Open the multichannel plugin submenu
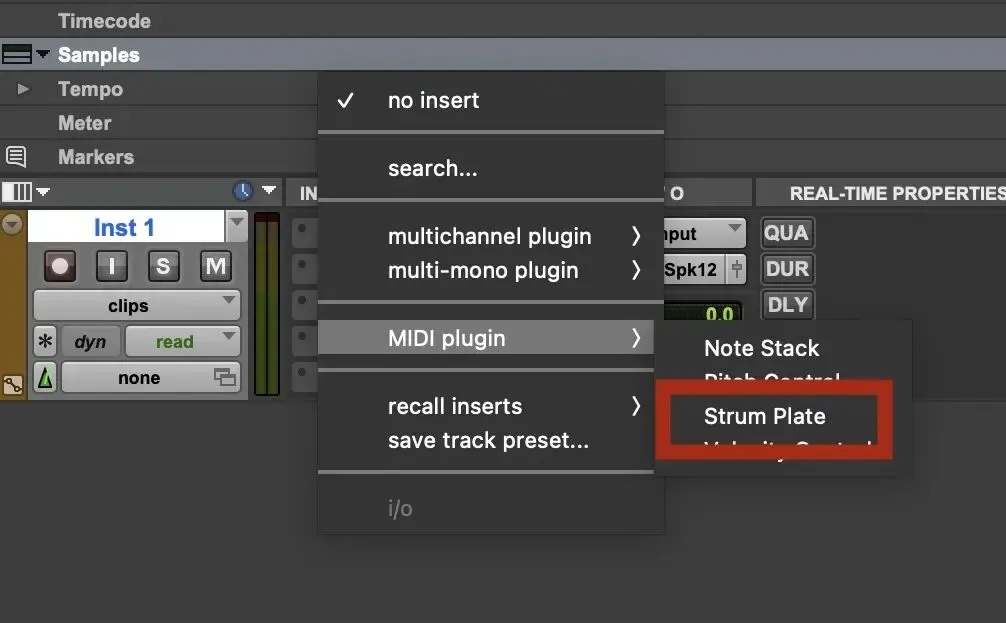Image resolution: width=1006 pixels, height=623 pixels. (x=491, y=236)
